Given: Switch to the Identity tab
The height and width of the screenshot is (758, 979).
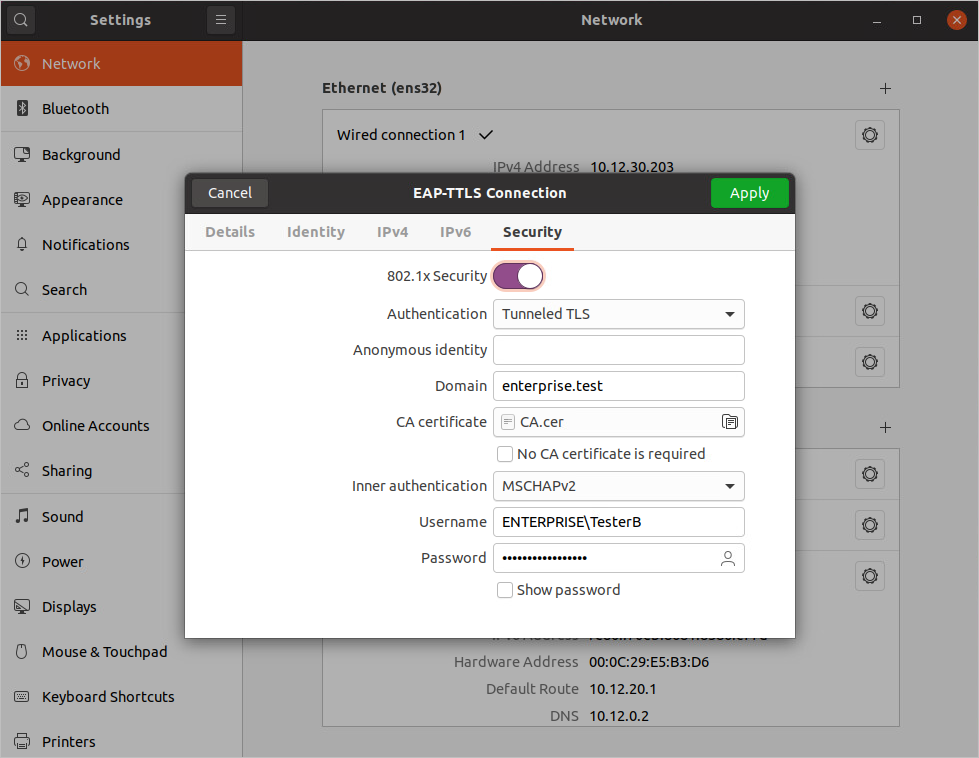Looking at the screenshot, I should (315, 232).
